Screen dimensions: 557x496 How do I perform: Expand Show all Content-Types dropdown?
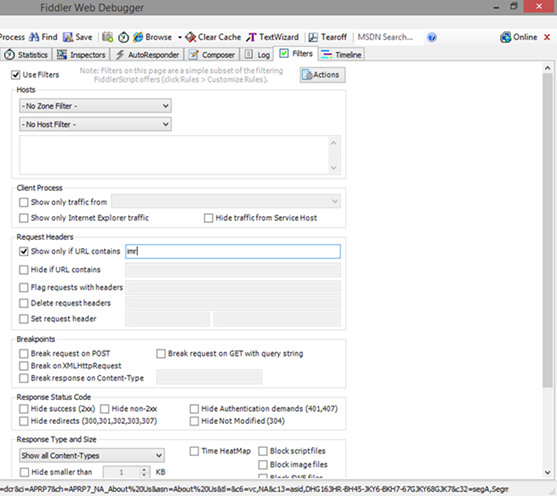(92, 455)
